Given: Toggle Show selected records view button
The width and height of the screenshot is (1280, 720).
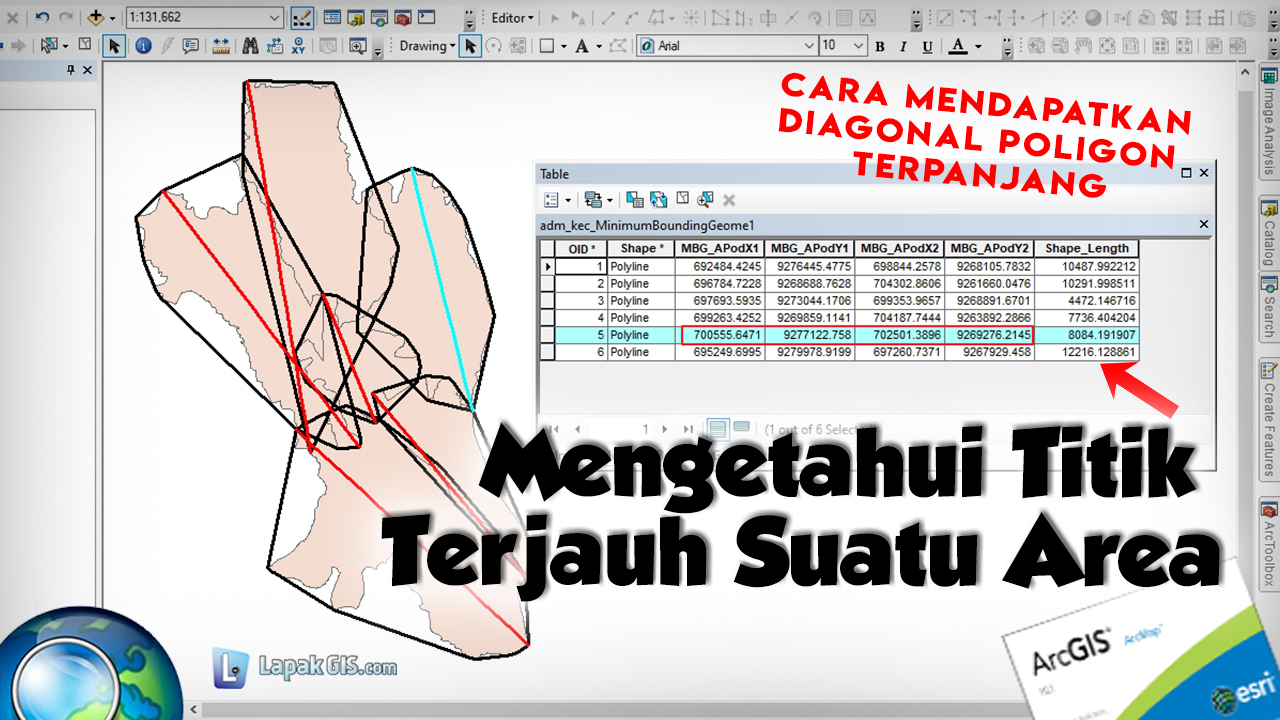Looking at the screenshot, I should click(x=741, y=428).
